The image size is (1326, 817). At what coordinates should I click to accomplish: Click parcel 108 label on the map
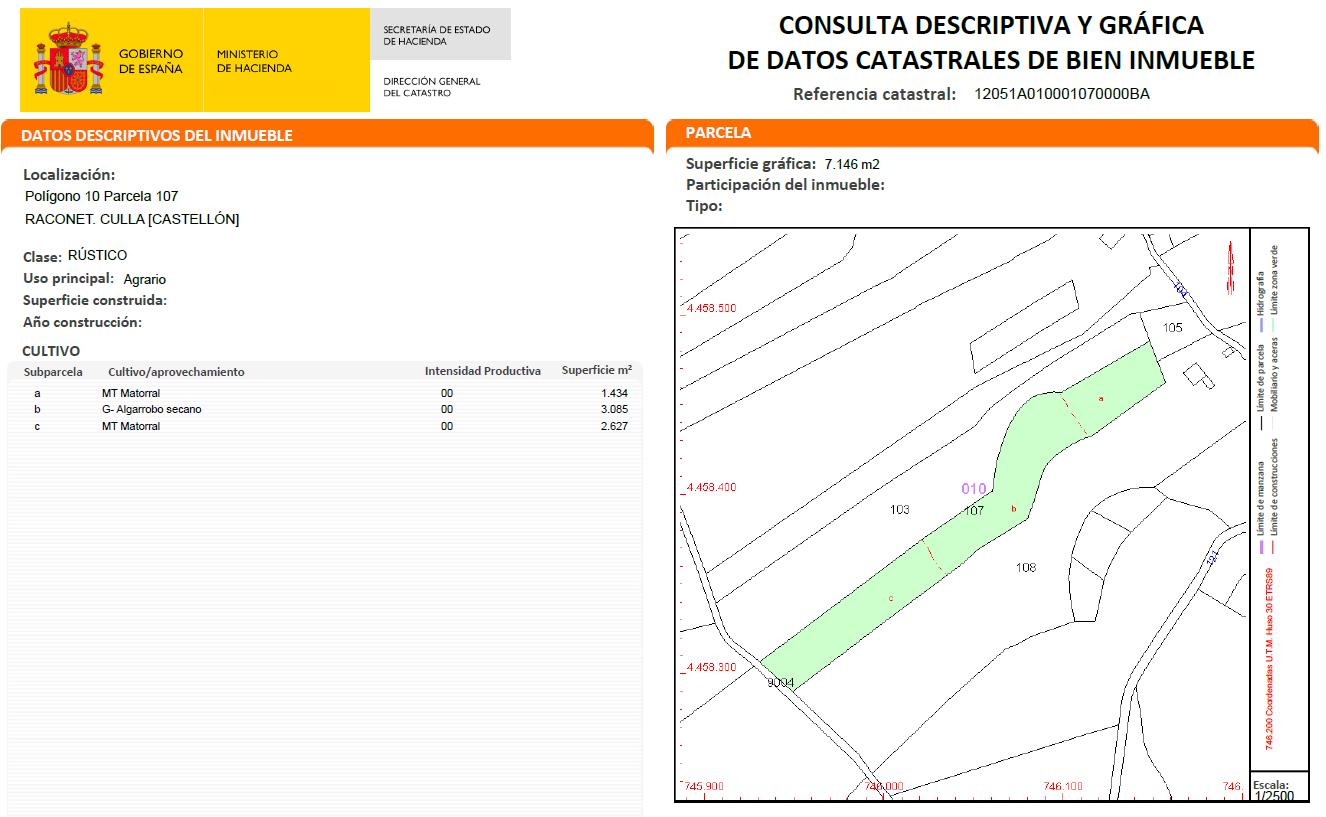click(x=1025, y=568)
